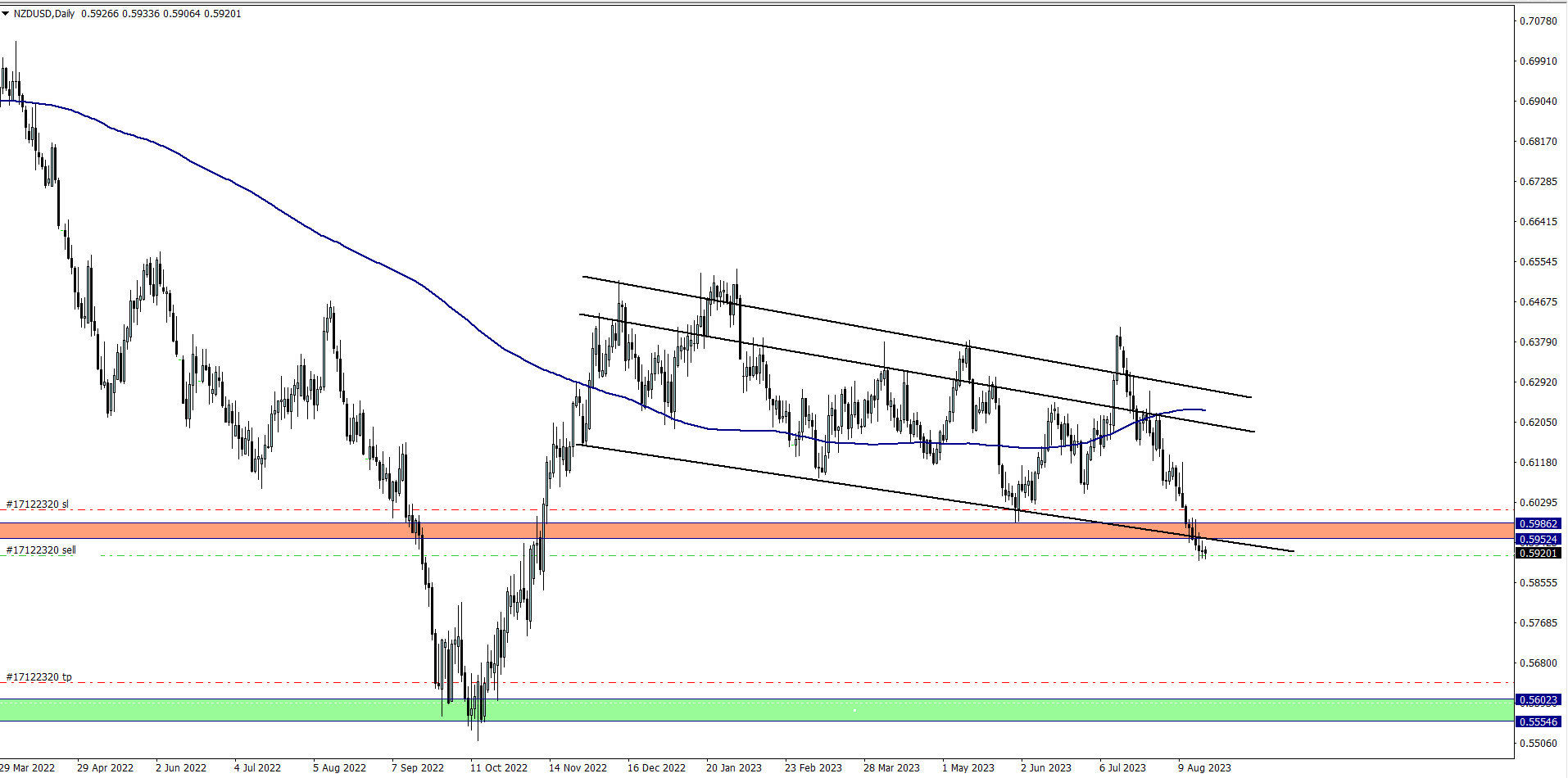Click the black current price tag on axis
The width and height of the screenshot is (1568, 778).
pos(1538,553)
